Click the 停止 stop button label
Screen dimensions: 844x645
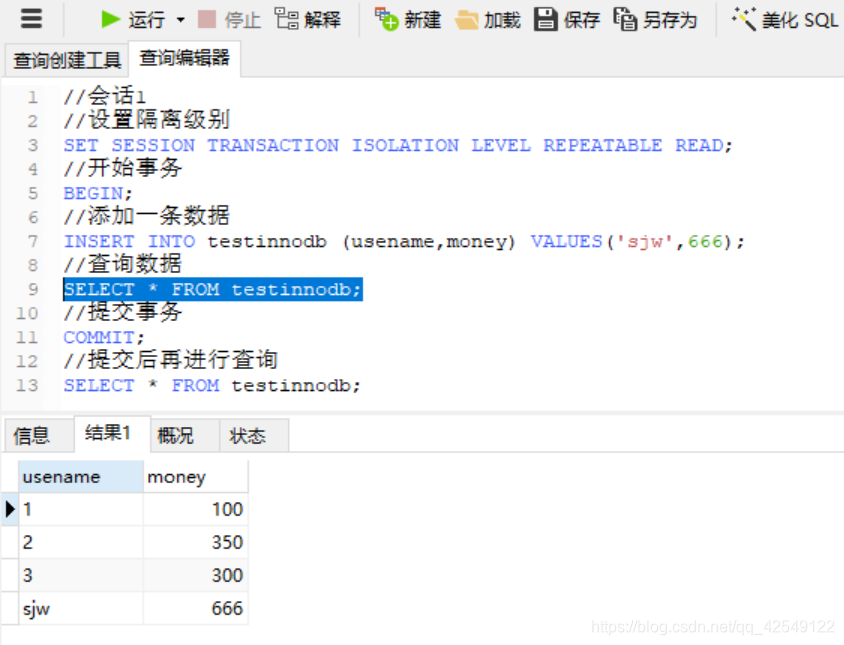click(x=242, y=20)
